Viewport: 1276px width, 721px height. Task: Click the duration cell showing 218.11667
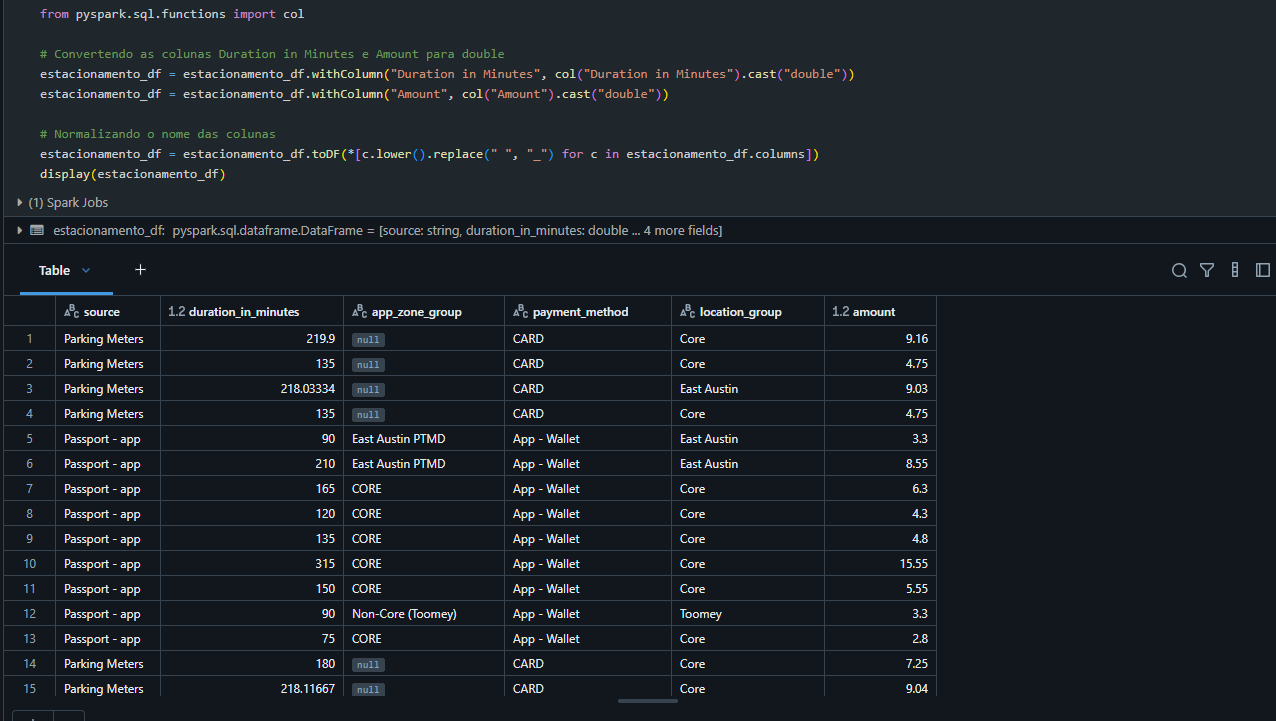point(252,689)
